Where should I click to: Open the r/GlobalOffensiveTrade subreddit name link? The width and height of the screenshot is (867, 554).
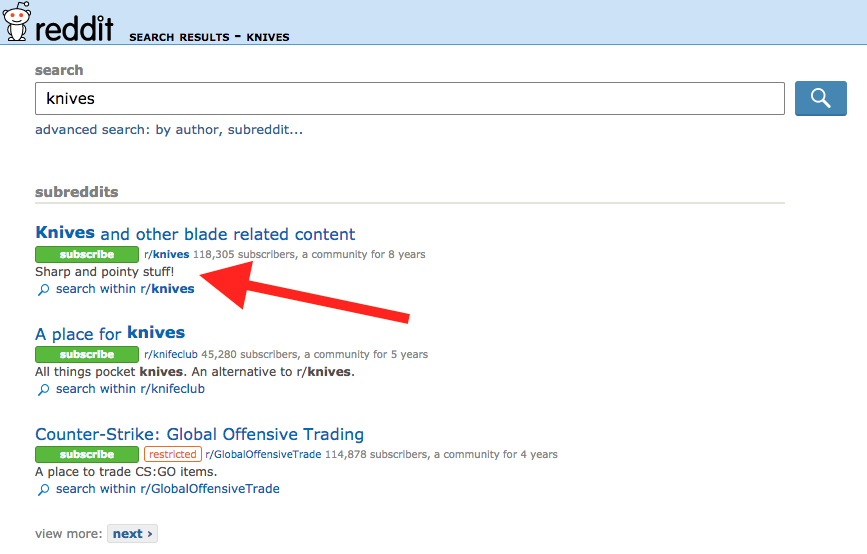coord(263,454)
